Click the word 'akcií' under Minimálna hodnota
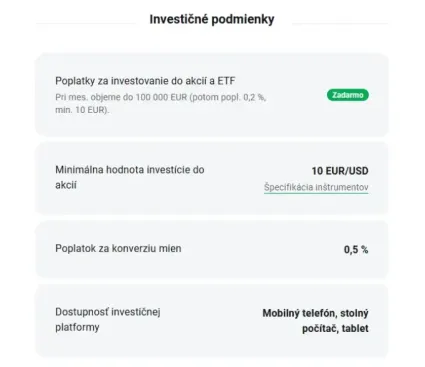The image size is (425, 367). (x=66, y=185)
